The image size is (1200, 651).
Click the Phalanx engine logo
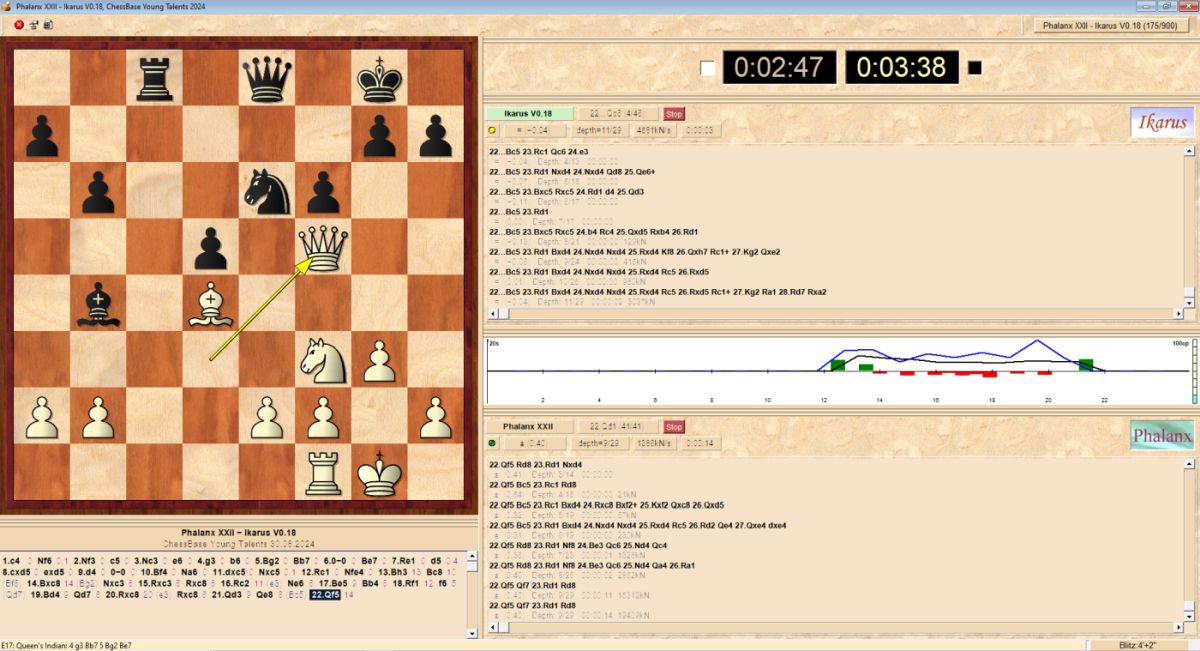(x=1162, y=436)
